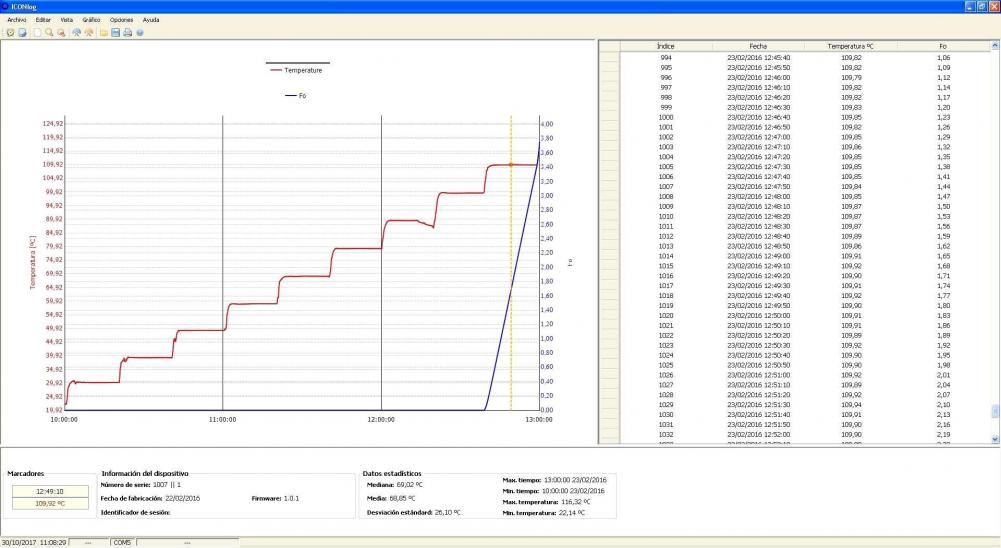
Task: Click the first clock-check toolbar icon
Action: (x=10, y=32)
